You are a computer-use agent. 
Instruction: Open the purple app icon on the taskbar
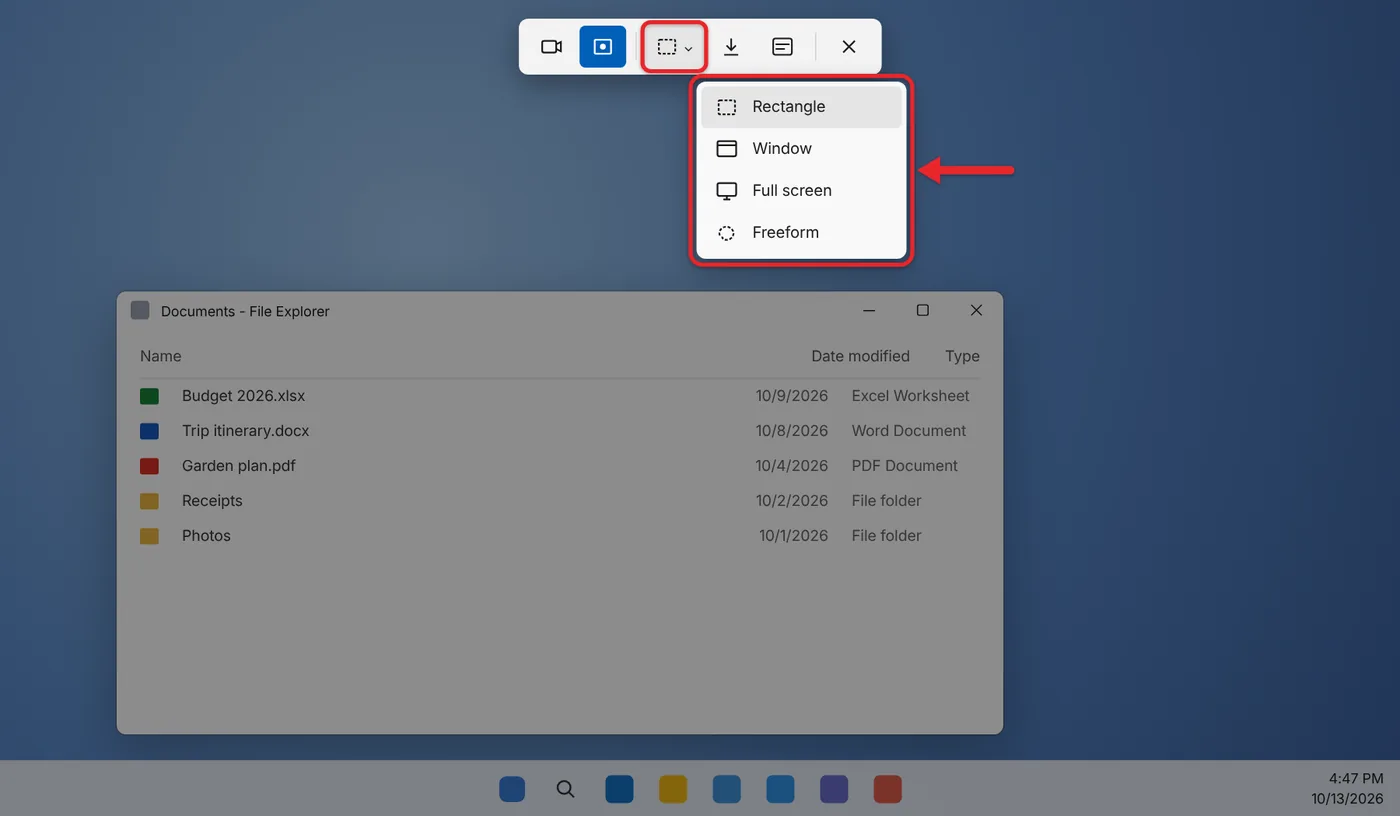(834, 789)
